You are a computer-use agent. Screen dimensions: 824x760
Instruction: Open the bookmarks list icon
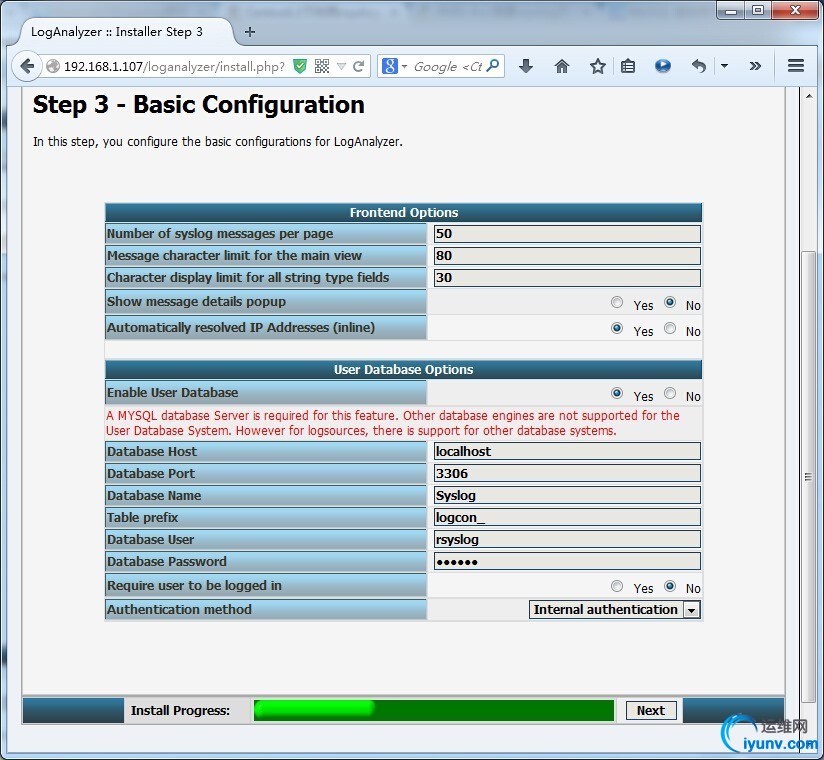[x=628, y=66]
